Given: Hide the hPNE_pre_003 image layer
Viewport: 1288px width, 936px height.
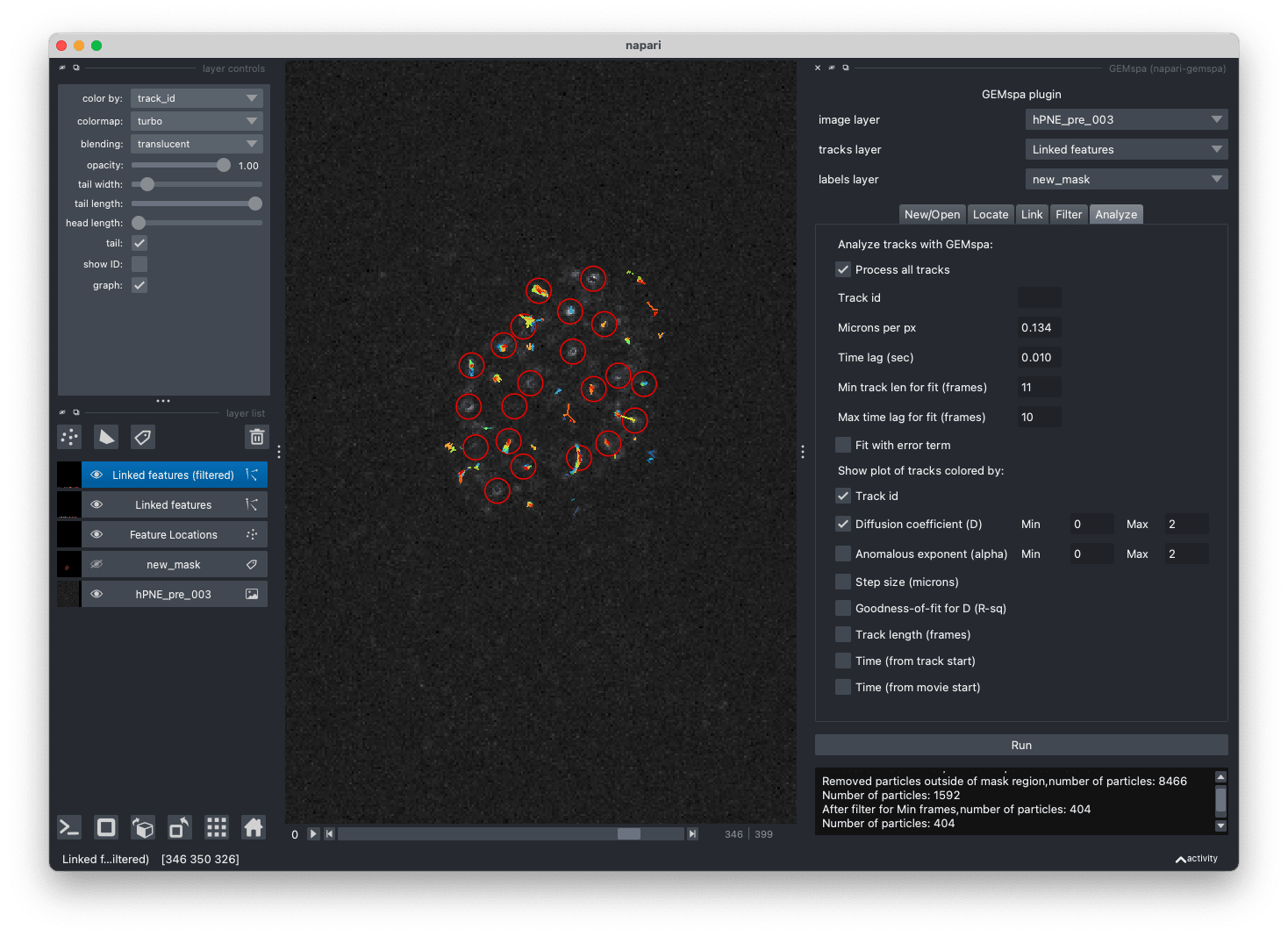Looking at the screenshot, I should click(x=97, y=594).
